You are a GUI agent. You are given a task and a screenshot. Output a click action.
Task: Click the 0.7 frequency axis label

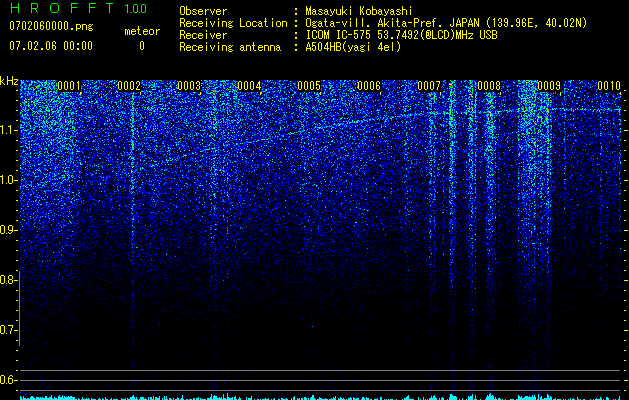8,330
